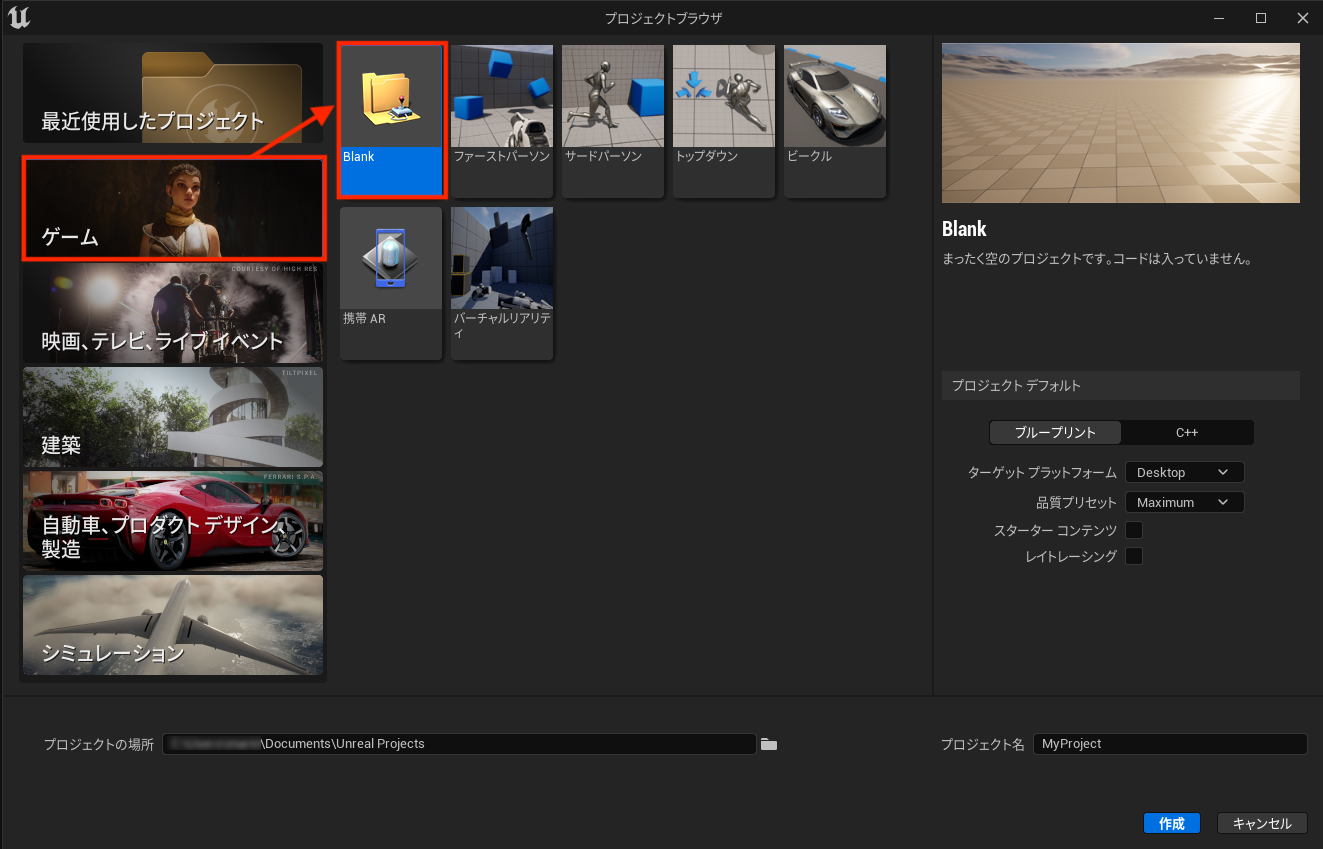This screenshot has height=849, width=1323.
Task: Click the キャンセル button
Action: pyautogui.click(x=1262, y=823)
